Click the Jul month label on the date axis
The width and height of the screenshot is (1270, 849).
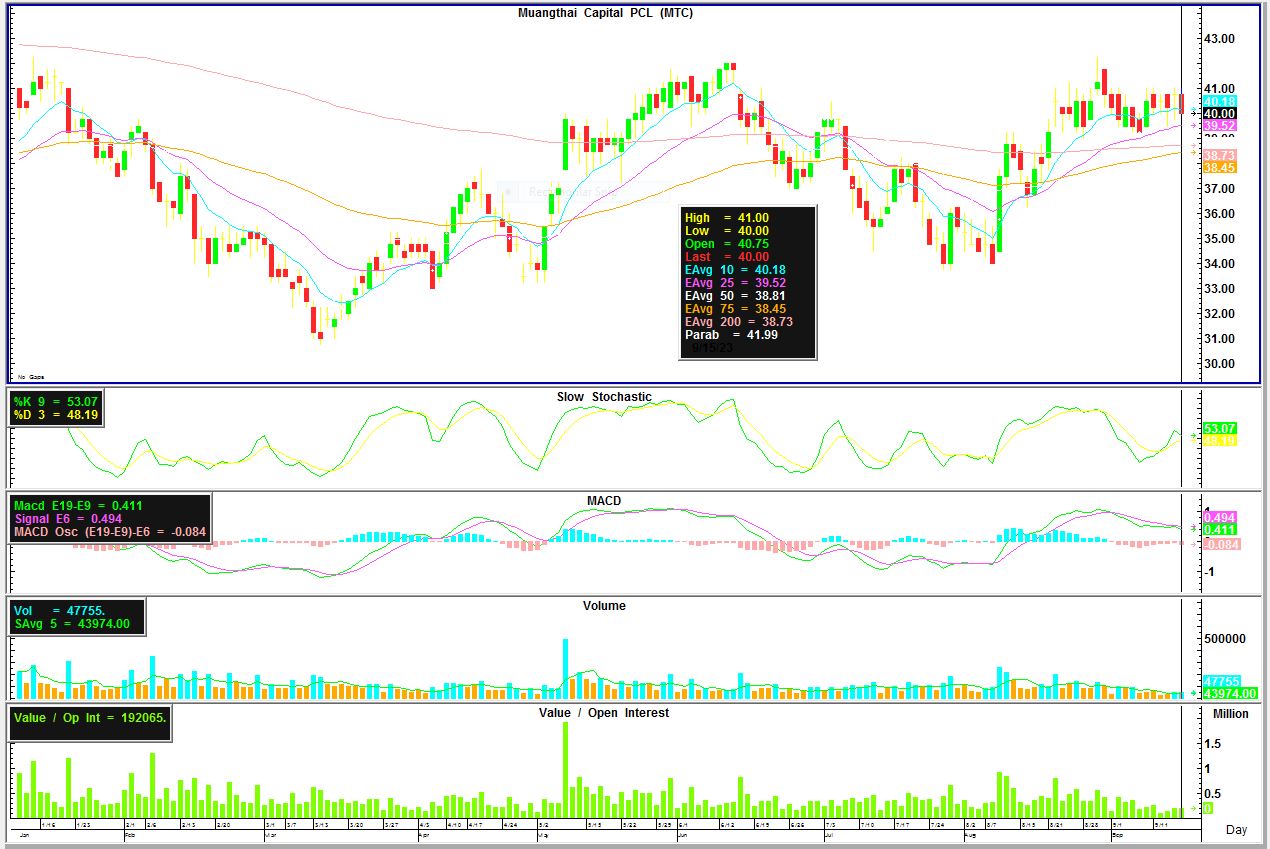(x=829, y=833)
